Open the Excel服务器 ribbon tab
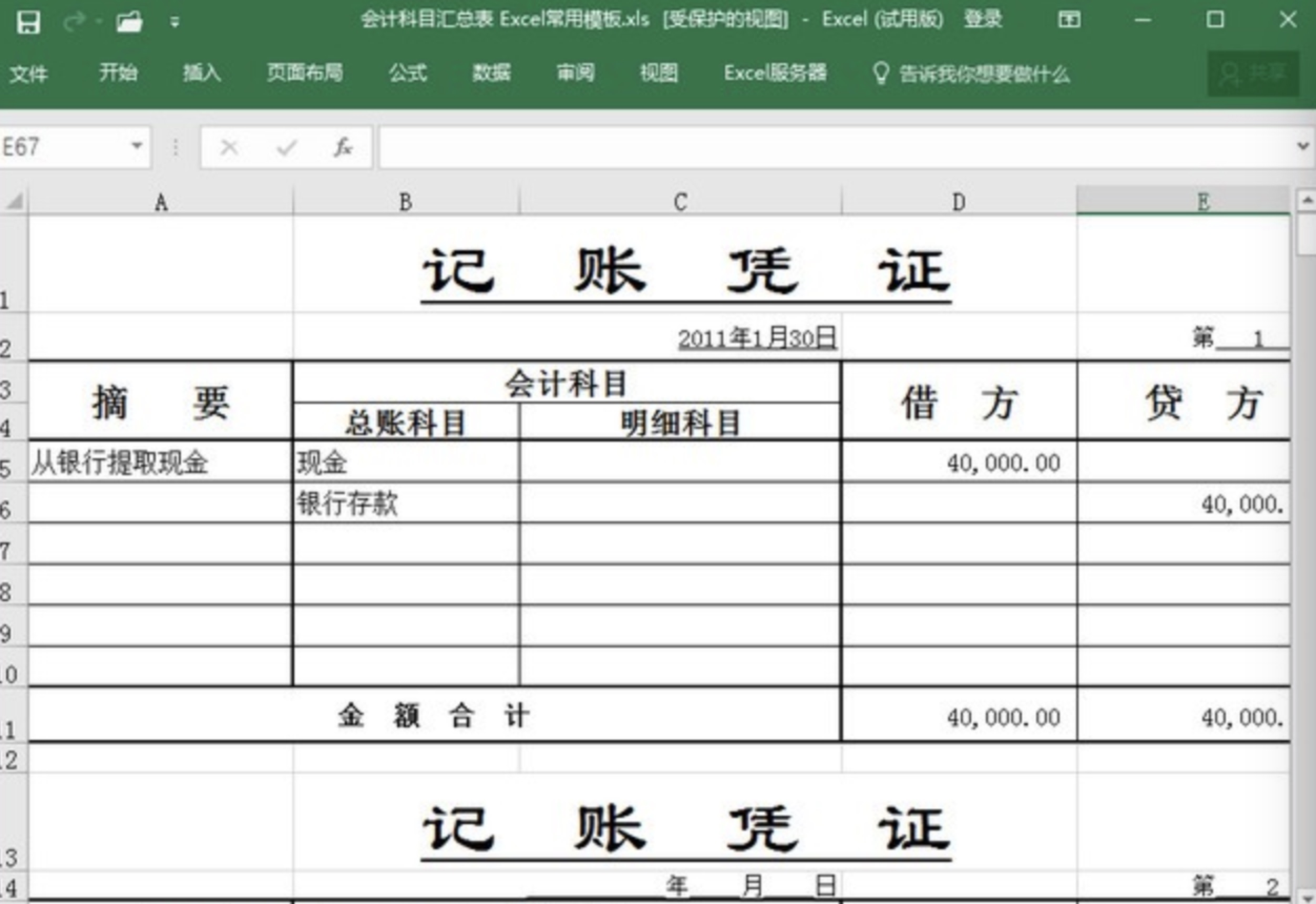 click(775, 73)
